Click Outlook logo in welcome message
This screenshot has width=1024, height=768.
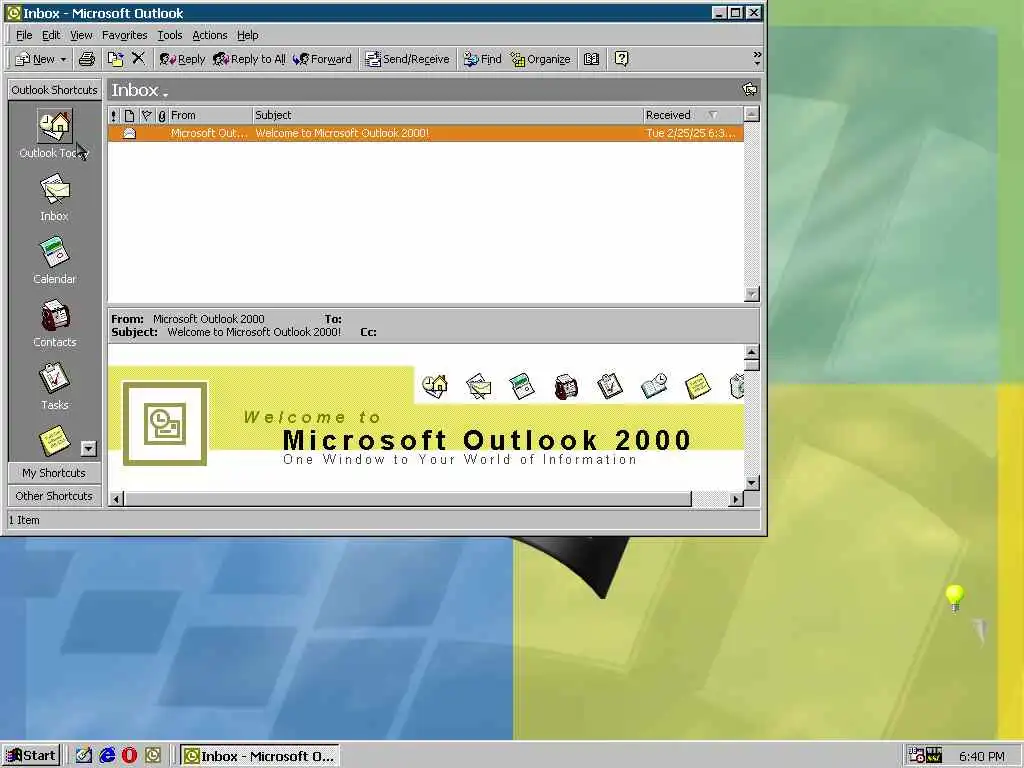(x=165, y=424)
